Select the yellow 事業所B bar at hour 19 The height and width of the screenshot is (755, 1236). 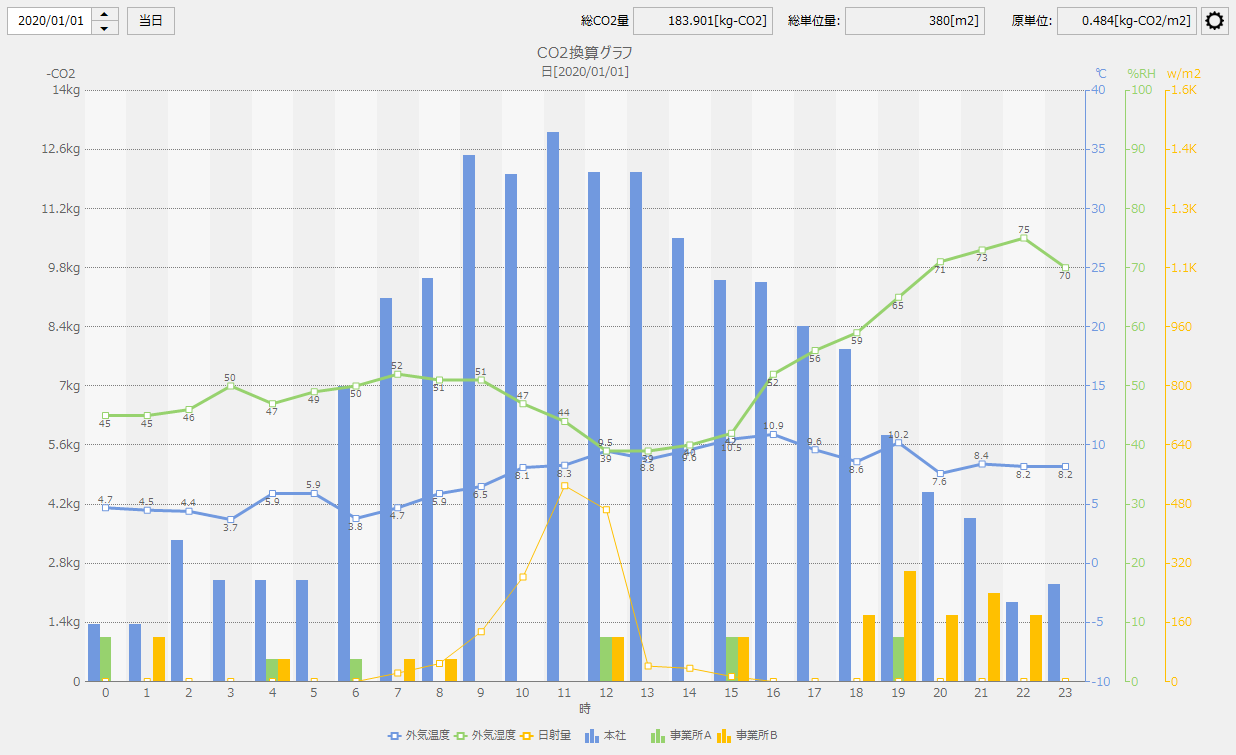tap(909, 625)
